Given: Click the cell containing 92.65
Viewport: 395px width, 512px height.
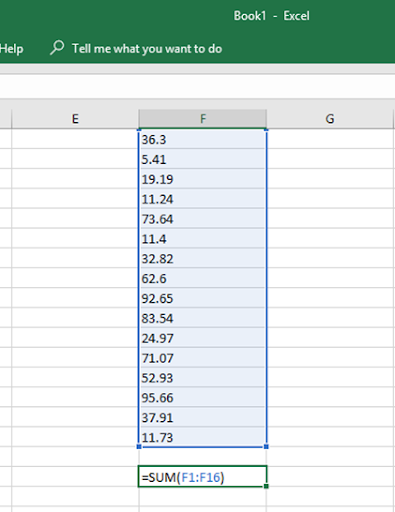Looking at the screenshot, I should (x=203, y=298).
